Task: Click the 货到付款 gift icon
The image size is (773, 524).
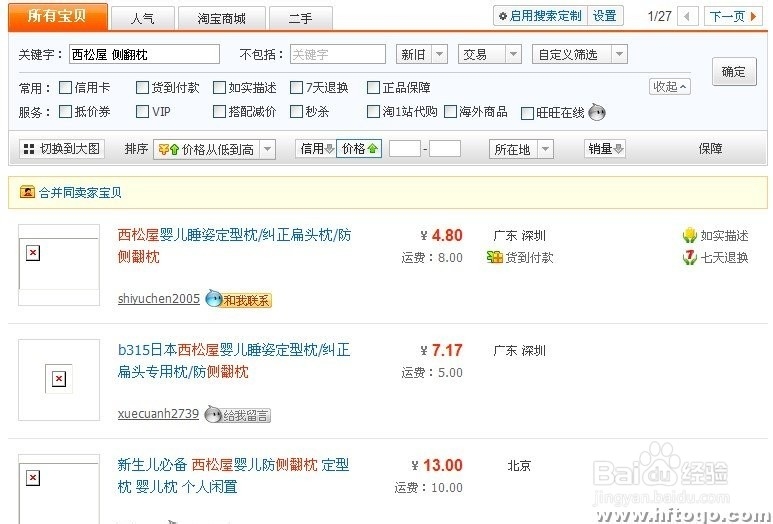Action: (x=494, y=257)
